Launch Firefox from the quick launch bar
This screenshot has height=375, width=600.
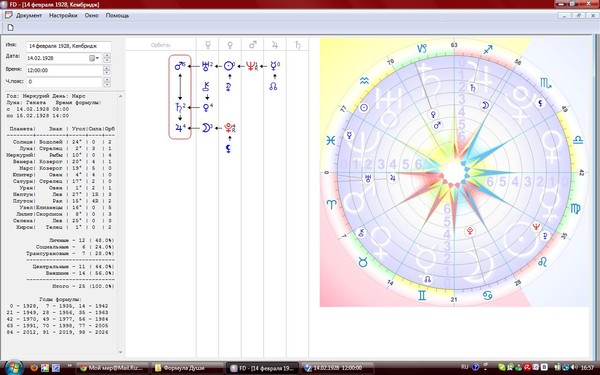(34, 368)
